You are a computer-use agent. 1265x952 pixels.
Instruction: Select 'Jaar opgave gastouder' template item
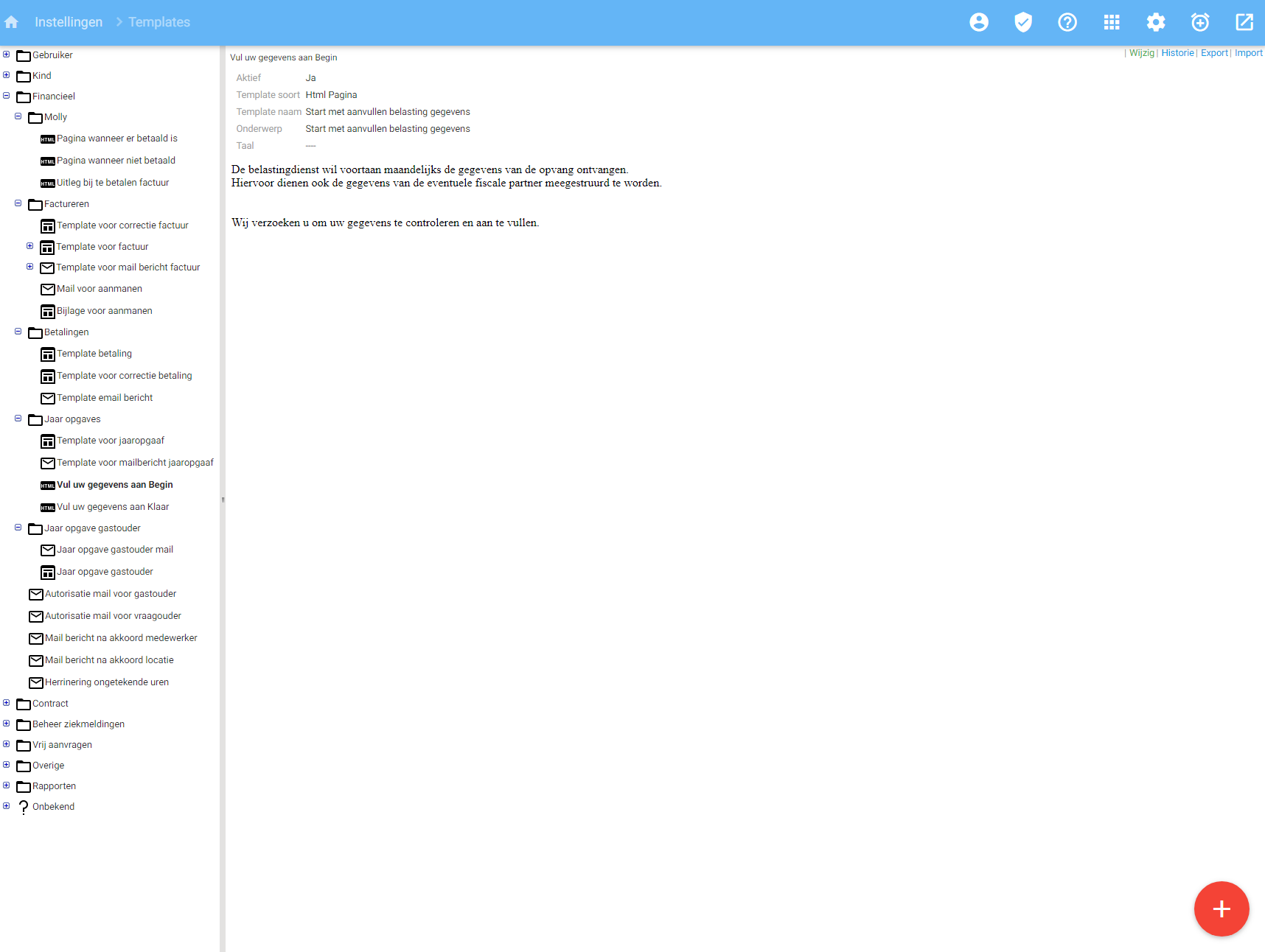[105, 572]
